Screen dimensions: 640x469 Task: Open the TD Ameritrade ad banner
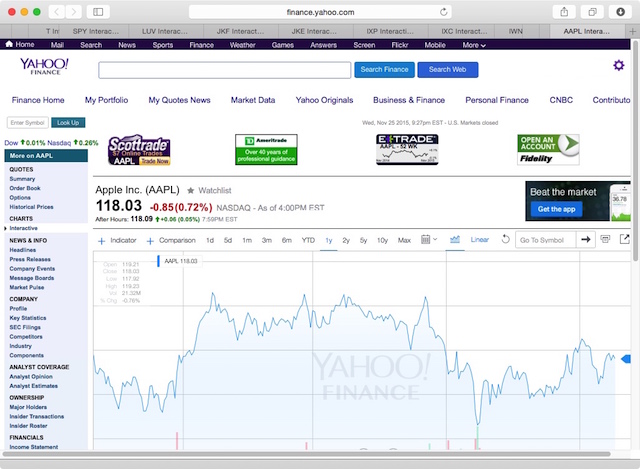click(266, 150)
